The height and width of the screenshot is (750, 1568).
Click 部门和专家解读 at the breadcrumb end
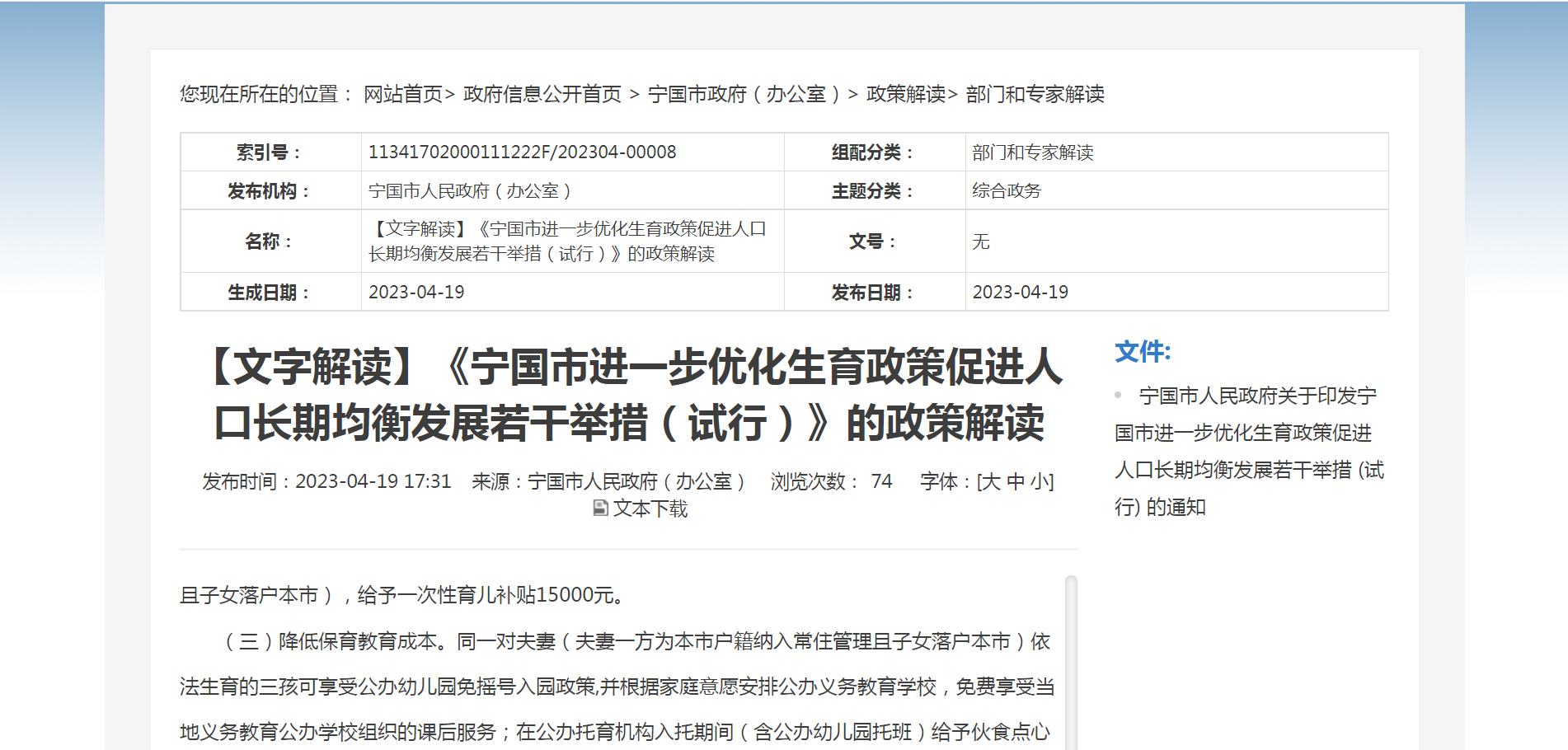[x=1035, y=94]
